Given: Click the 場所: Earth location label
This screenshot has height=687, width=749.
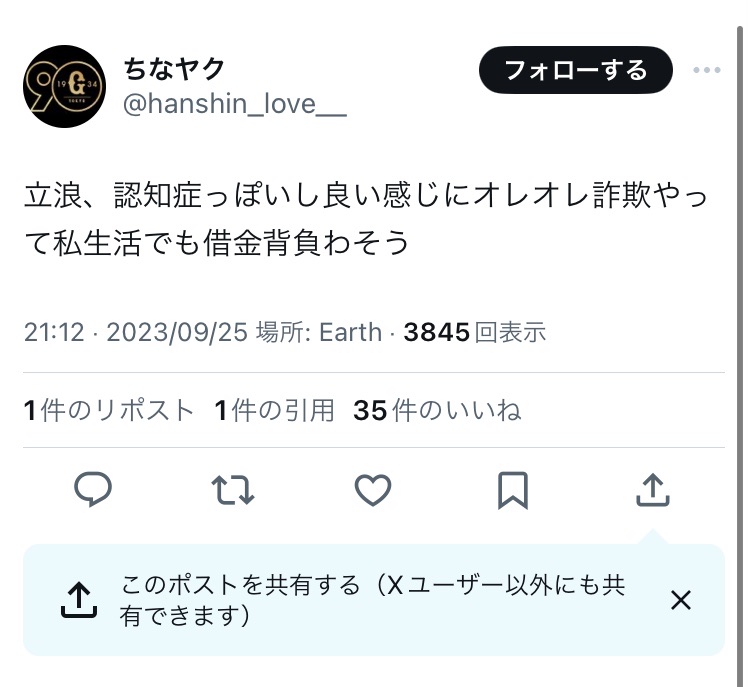Looking at the screenshot, I should pos(319,332).
